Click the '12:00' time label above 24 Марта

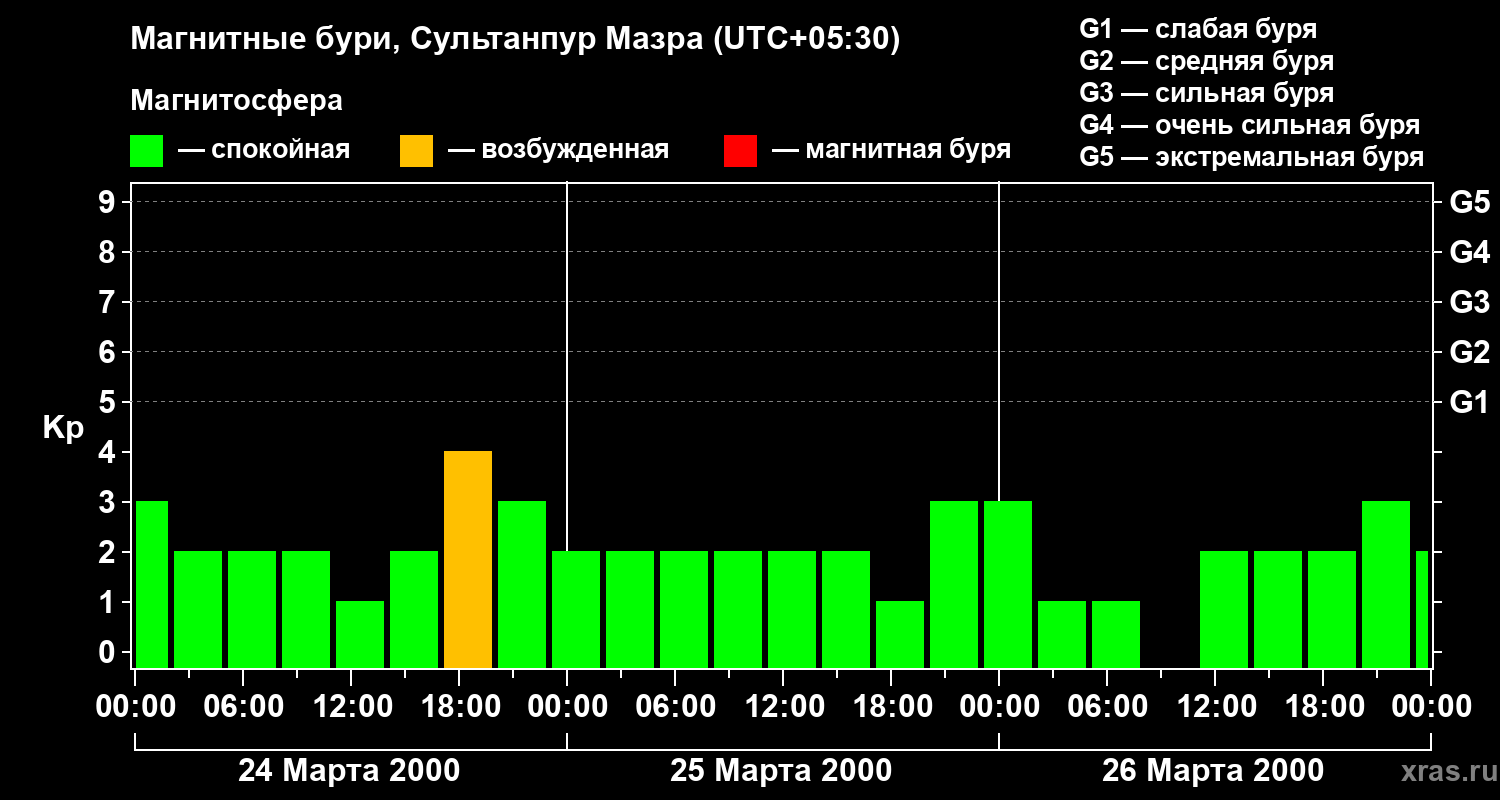pos(351,707)
